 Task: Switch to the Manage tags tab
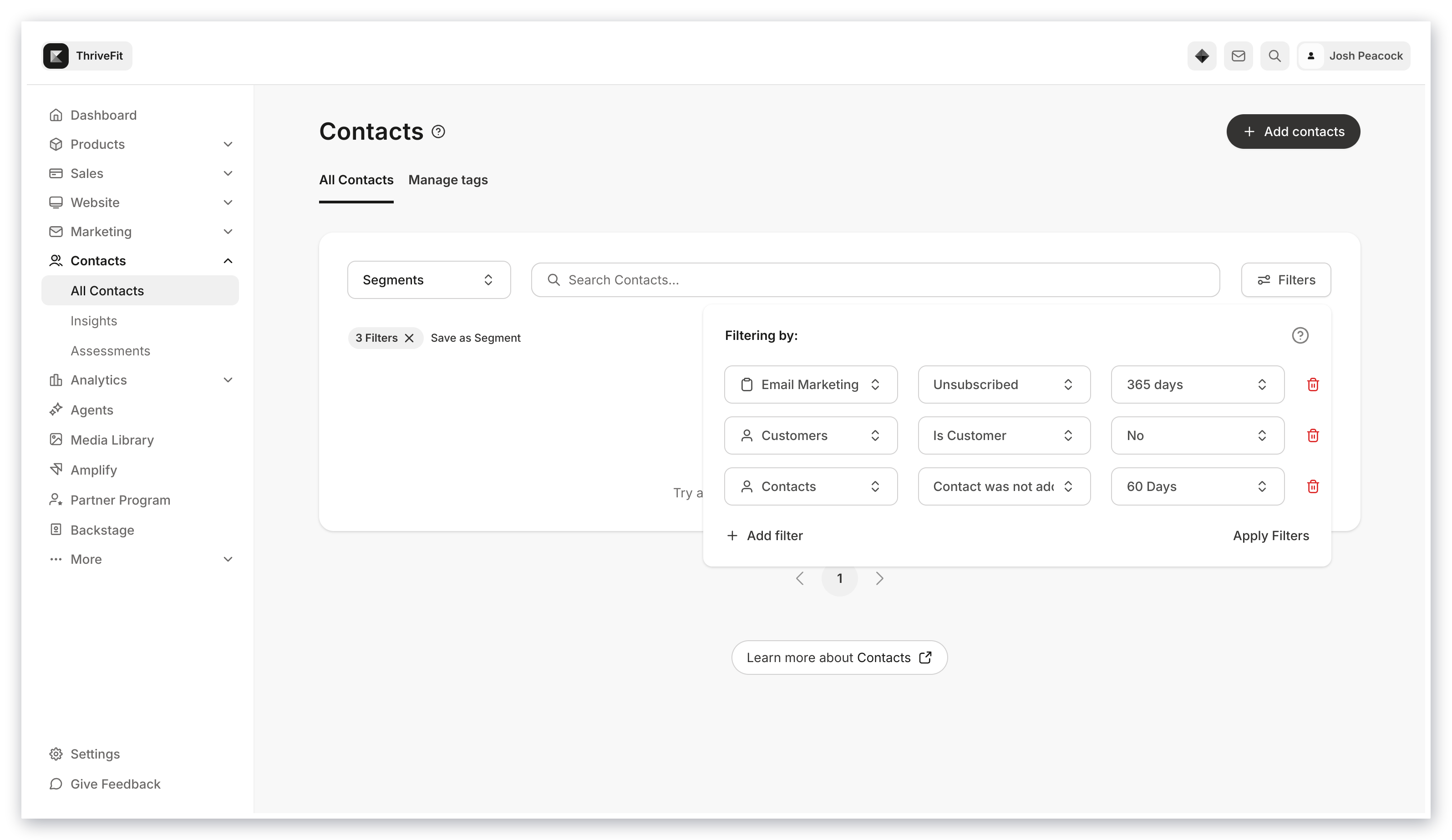point(448,180)
